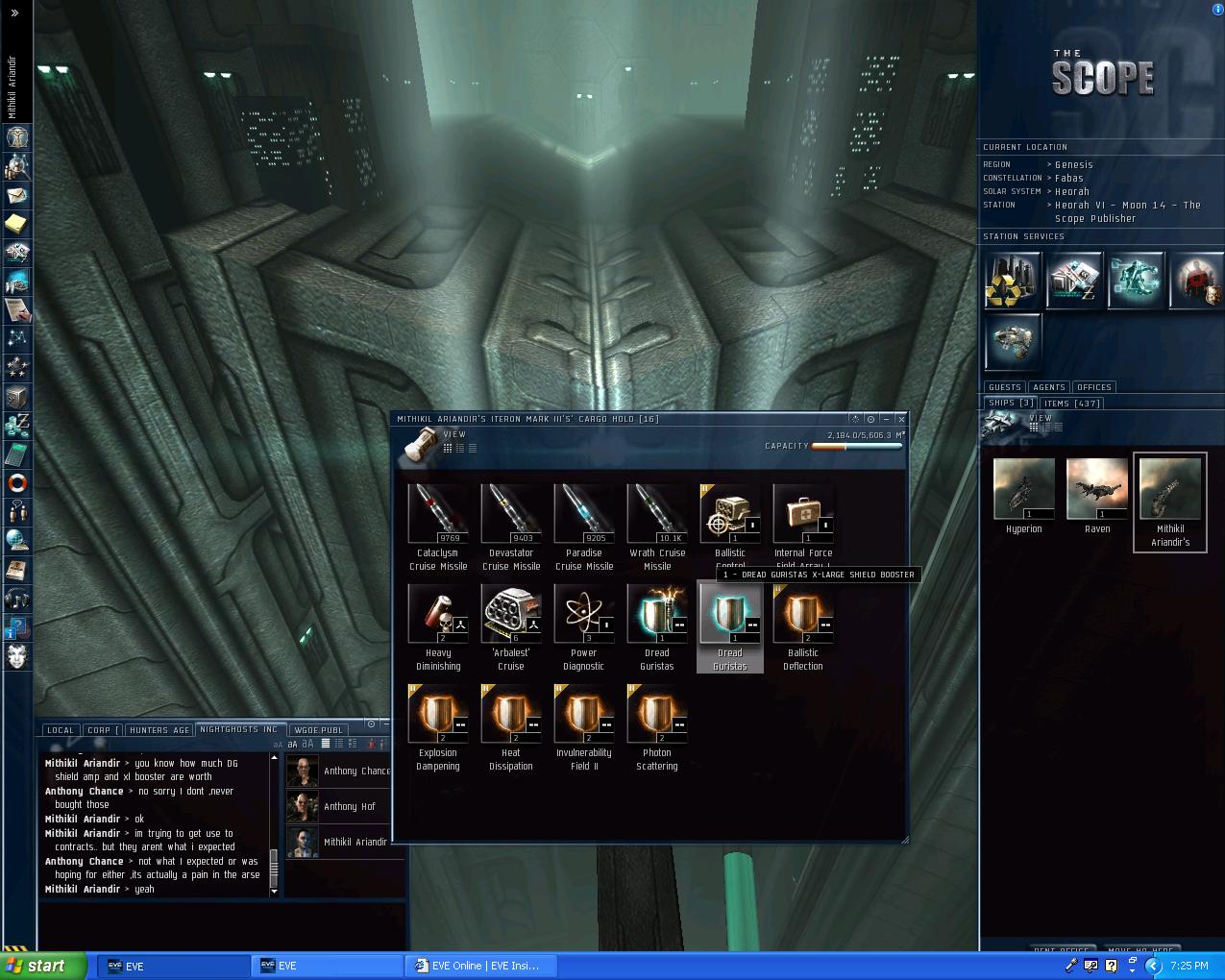Select the Power Diagnostic module

[x=584, y=626]
